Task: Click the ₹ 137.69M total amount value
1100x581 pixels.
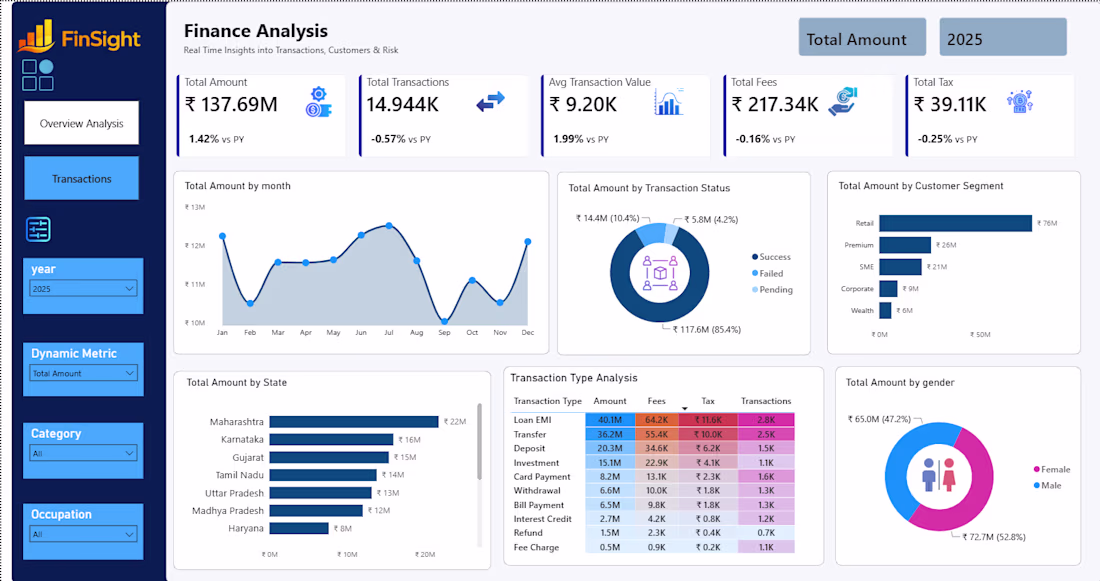Action: tap(231, 105)
